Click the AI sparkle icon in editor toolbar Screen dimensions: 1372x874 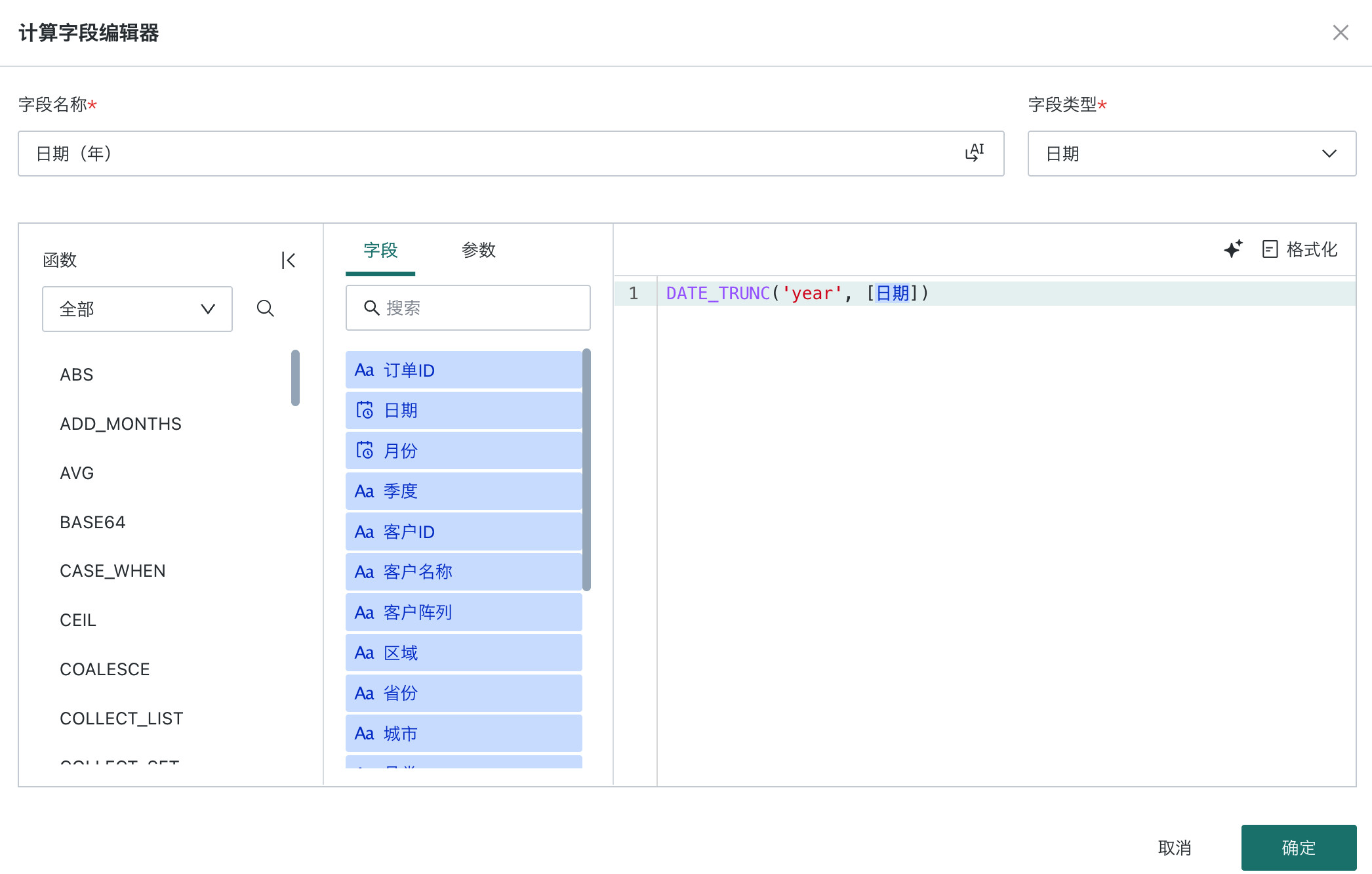(x=1233, y=249)
